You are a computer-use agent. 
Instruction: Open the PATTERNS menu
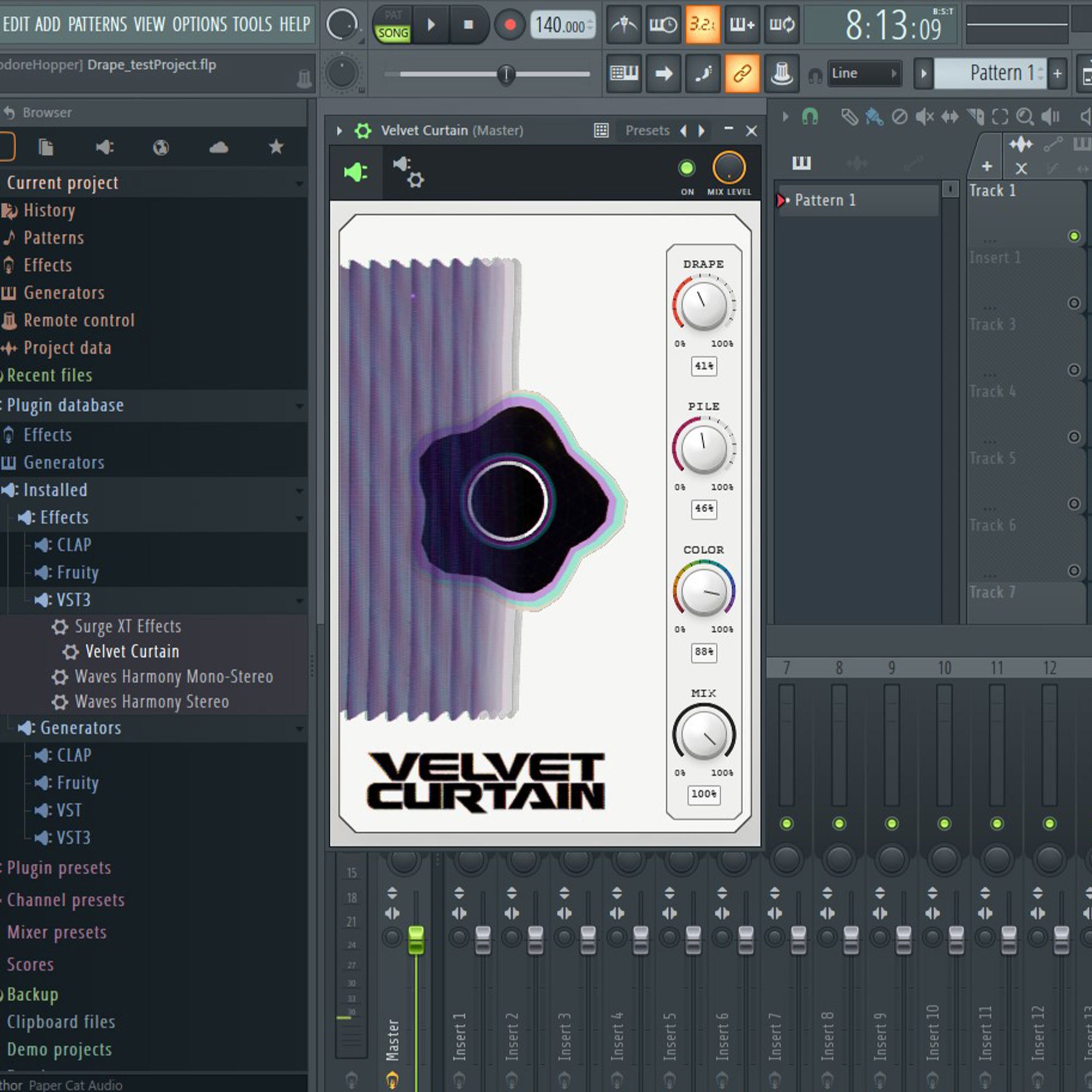click(x=98, y=25)
